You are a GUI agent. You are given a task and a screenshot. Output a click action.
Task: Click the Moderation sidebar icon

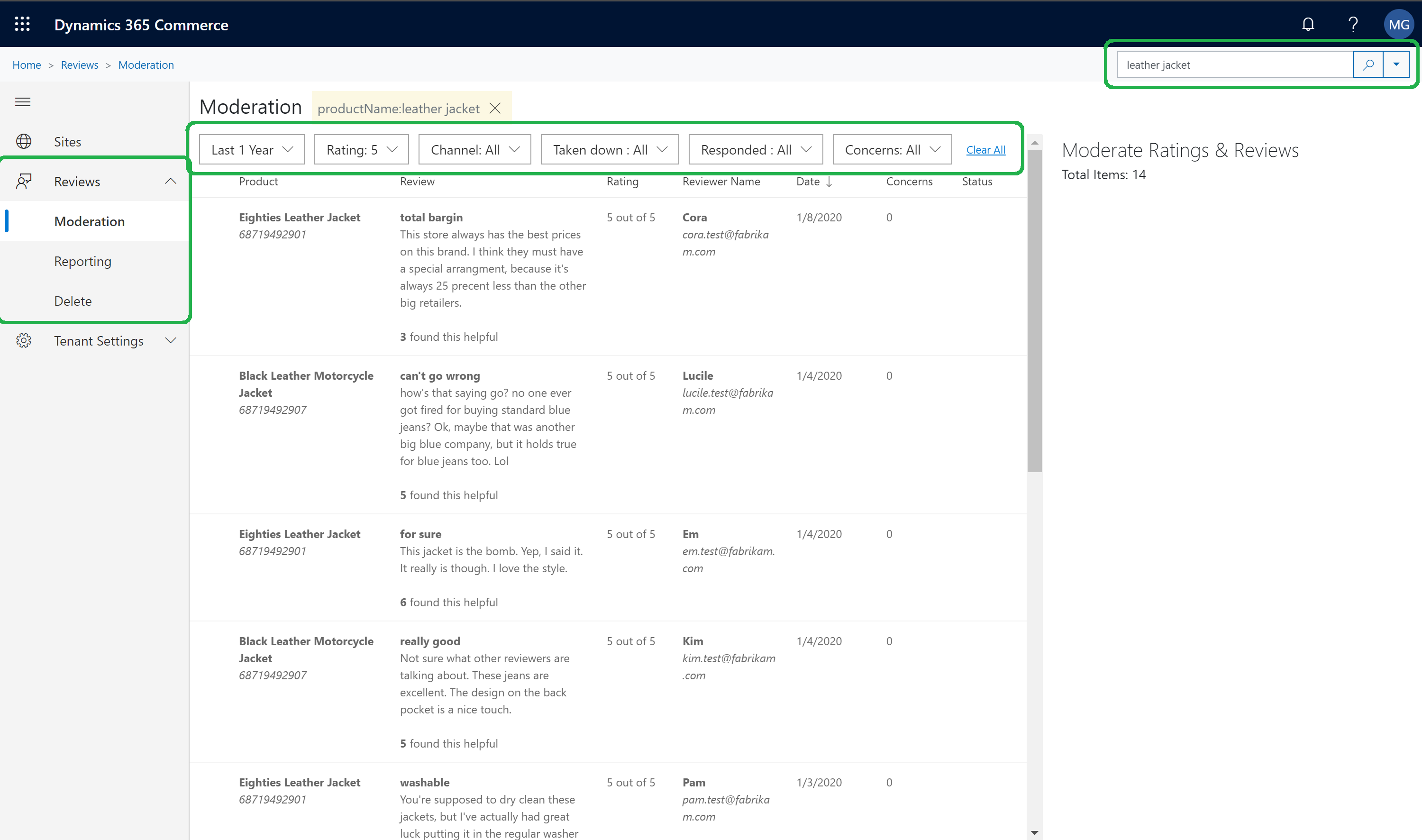(x=89, y=221)
